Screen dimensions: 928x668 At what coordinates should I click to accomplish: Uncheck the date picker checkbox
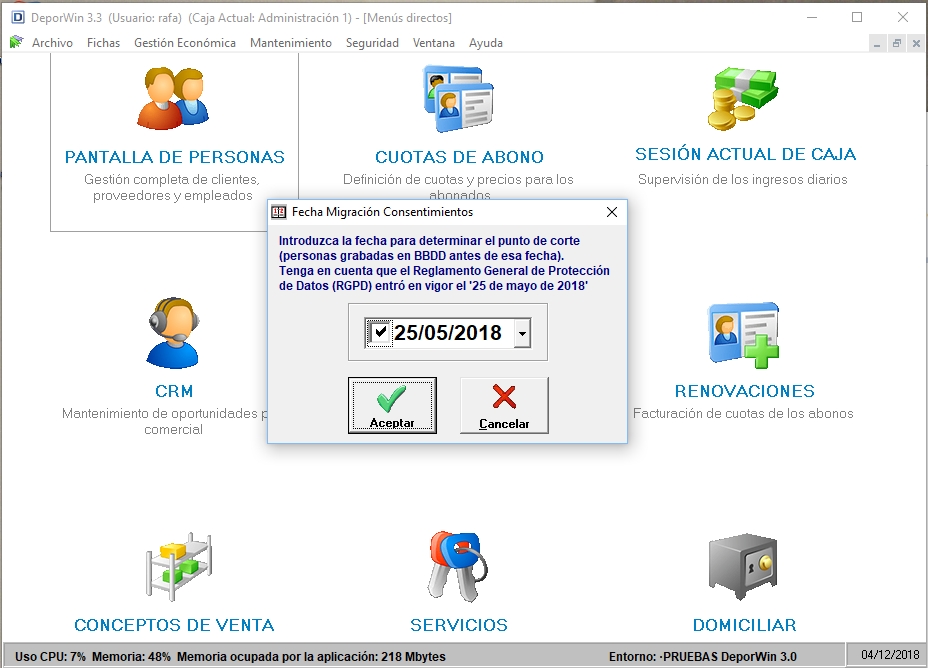(379, 332)
